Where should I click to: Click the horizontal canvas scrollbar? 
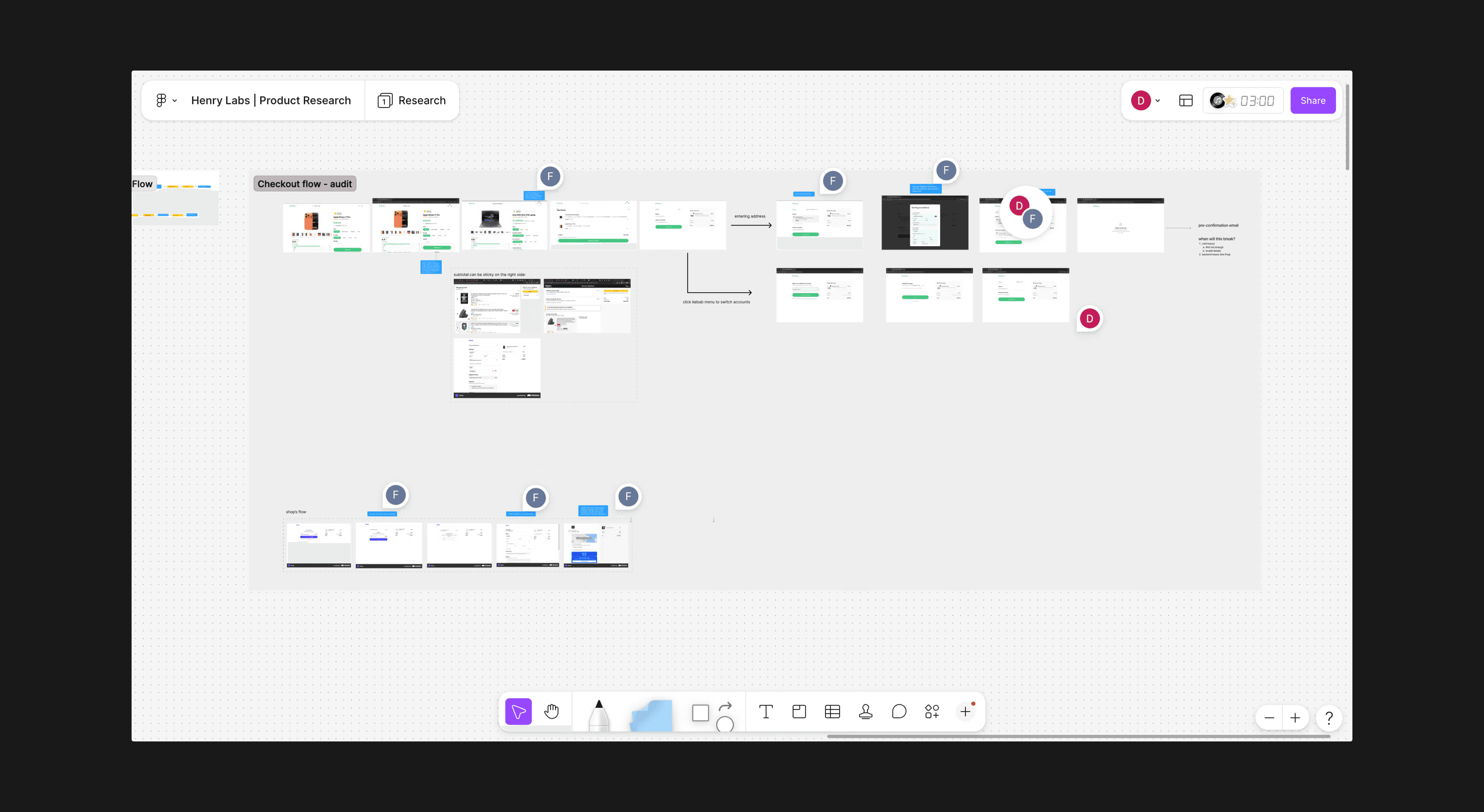pos(1079,737)
